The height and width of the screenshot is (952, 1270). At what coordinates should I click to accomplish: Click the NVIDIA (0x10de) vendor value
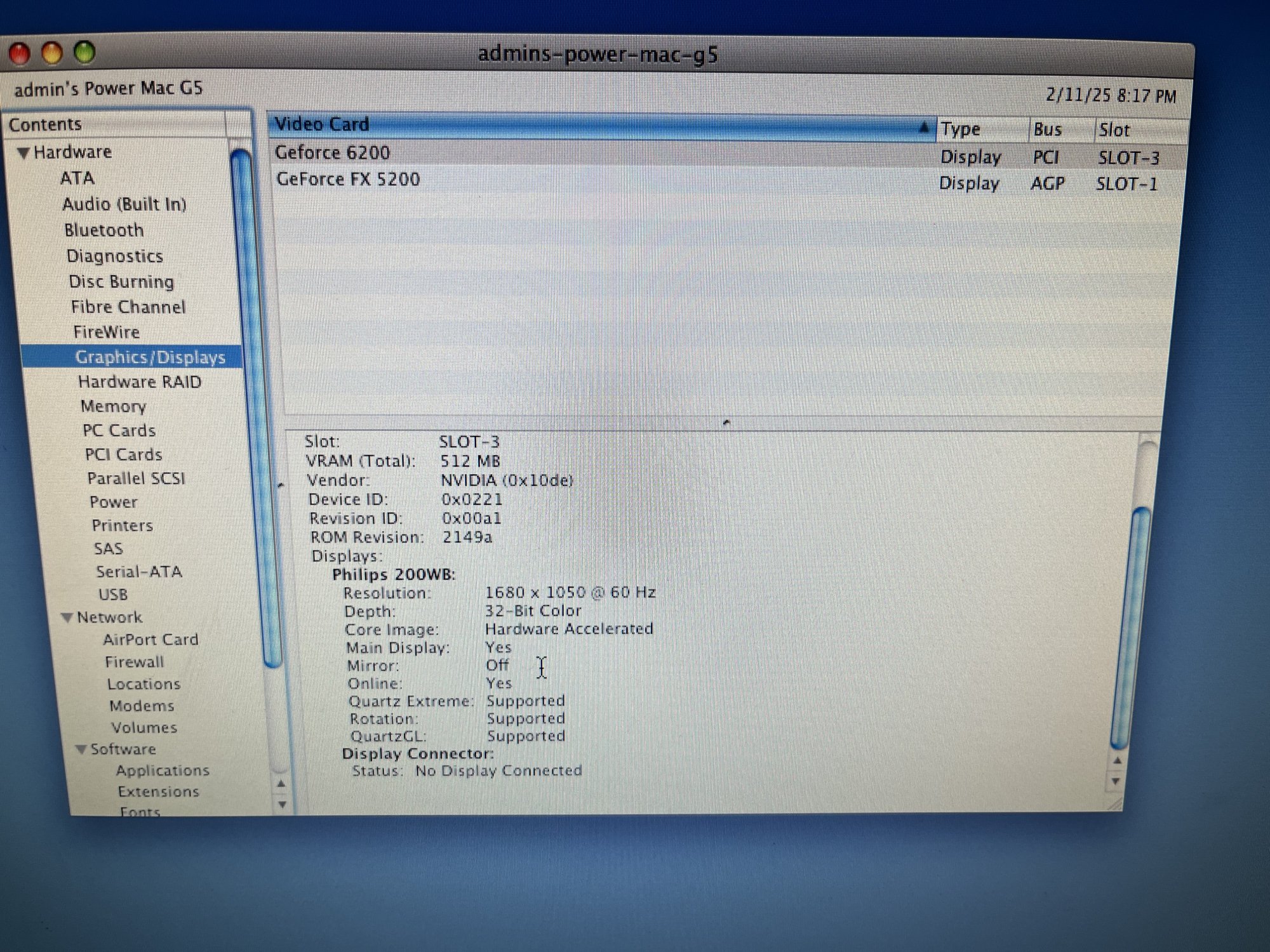tap(507, 480)
